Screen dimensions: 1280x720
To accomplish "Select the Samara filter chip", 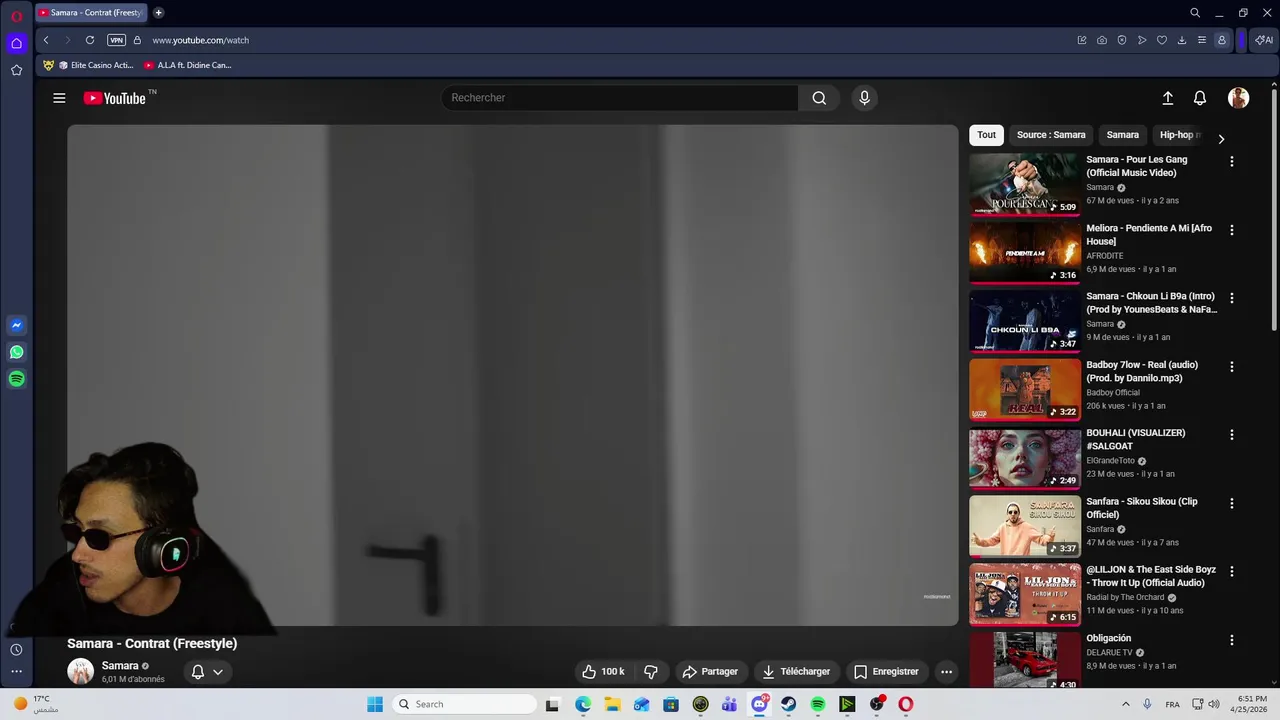I will coord(1122,135).
